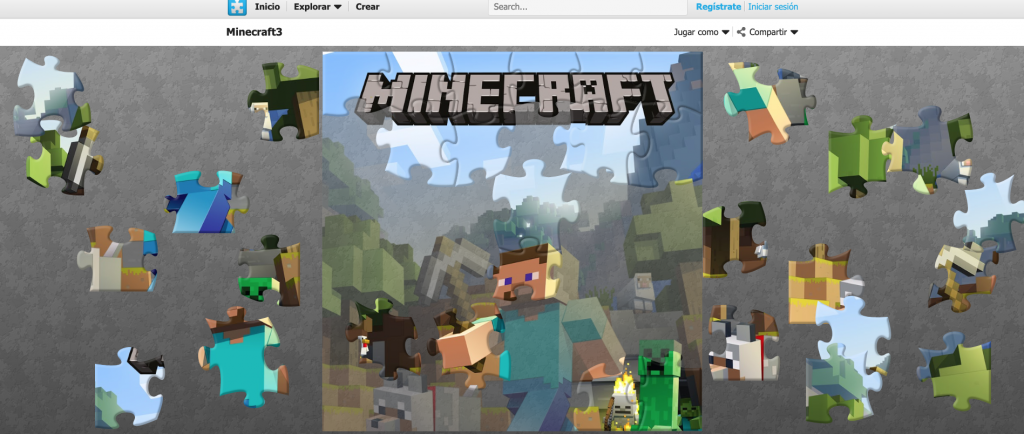The width and height of the screenshot is (1024, 434).
Task: Open the Compartir dropdown
Action: (773, 32)
